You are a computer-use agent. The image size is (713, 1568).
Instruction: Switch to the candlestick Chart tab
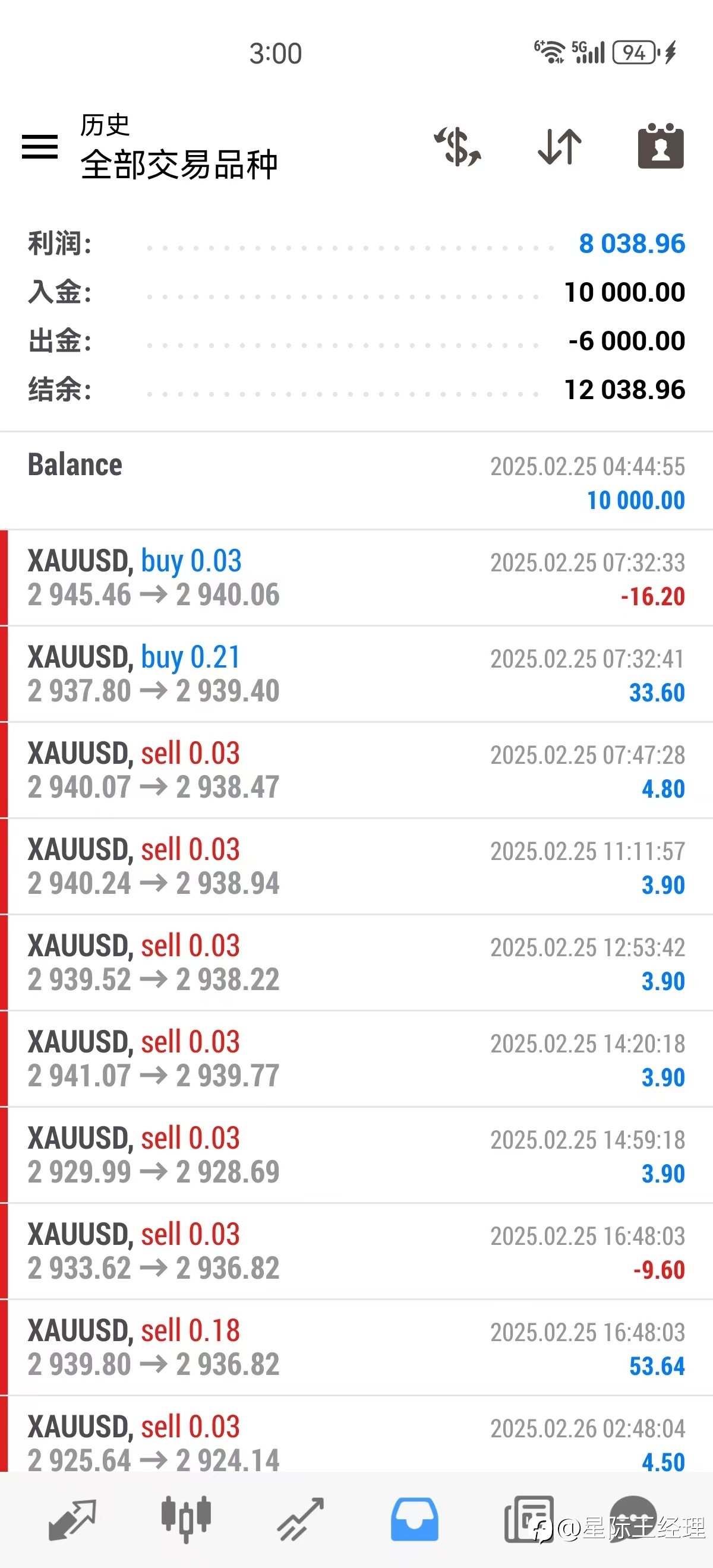click(187, 1520)
